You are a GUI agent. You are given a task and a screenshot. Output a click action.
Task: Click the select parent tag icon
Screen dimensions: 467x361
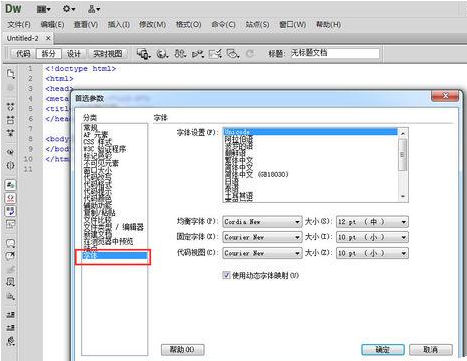(10, 152)
